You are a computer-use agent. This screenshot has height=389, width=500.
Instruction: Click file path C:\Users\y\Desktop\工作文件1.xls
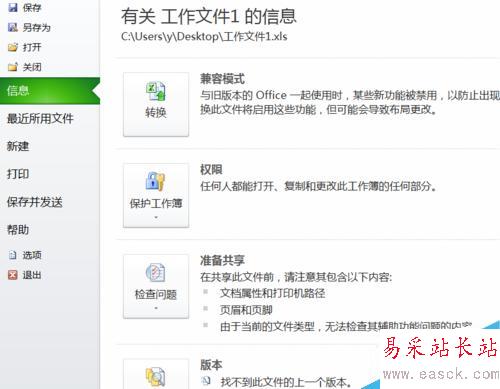(x=204, y=36)
